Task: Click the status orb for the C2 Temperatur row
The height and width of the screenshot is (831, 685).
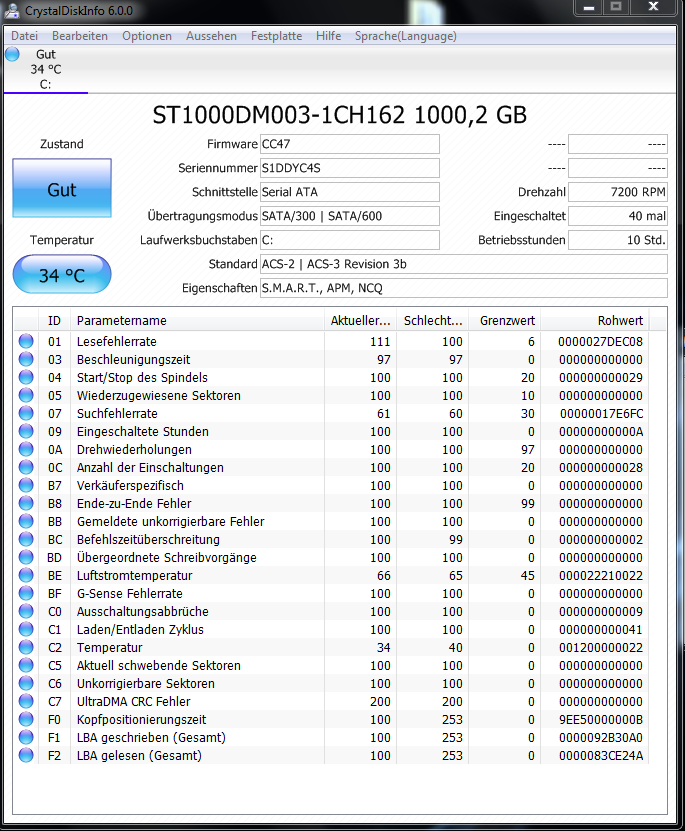Action: (26, 648)
